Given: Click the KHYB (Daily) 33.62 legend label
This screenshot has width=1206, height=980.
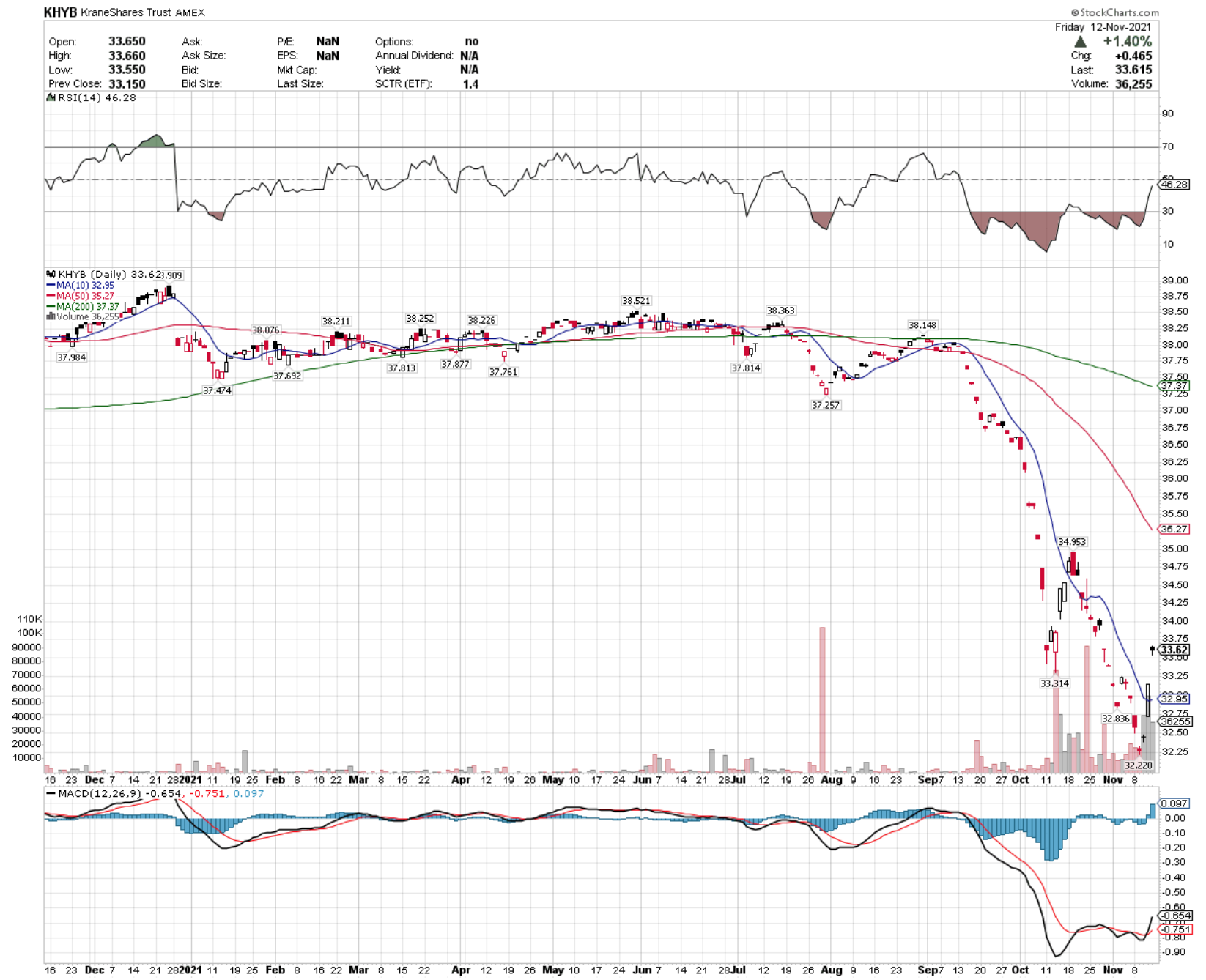Looking at the screenshot, I should point(109,275).
